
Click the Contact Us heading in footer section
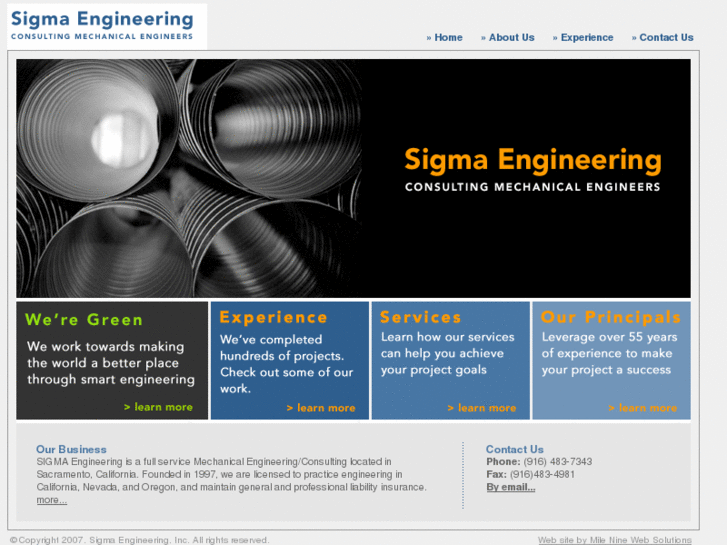(515, 449)
